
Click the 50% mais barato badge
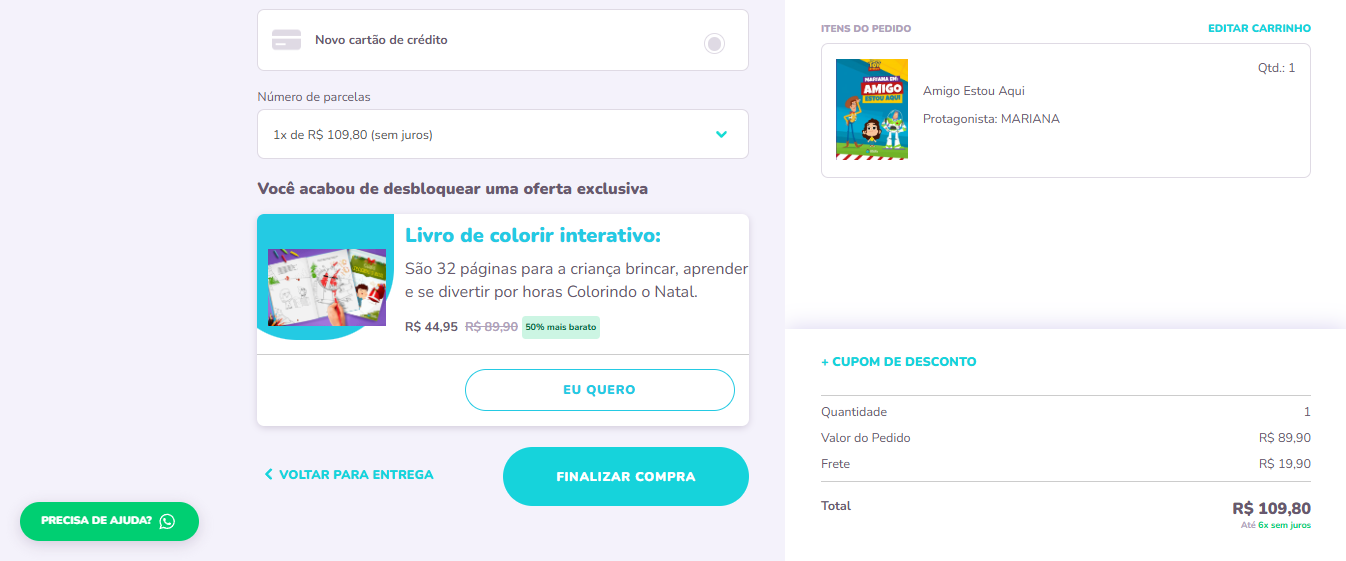(x=561, y=327)
